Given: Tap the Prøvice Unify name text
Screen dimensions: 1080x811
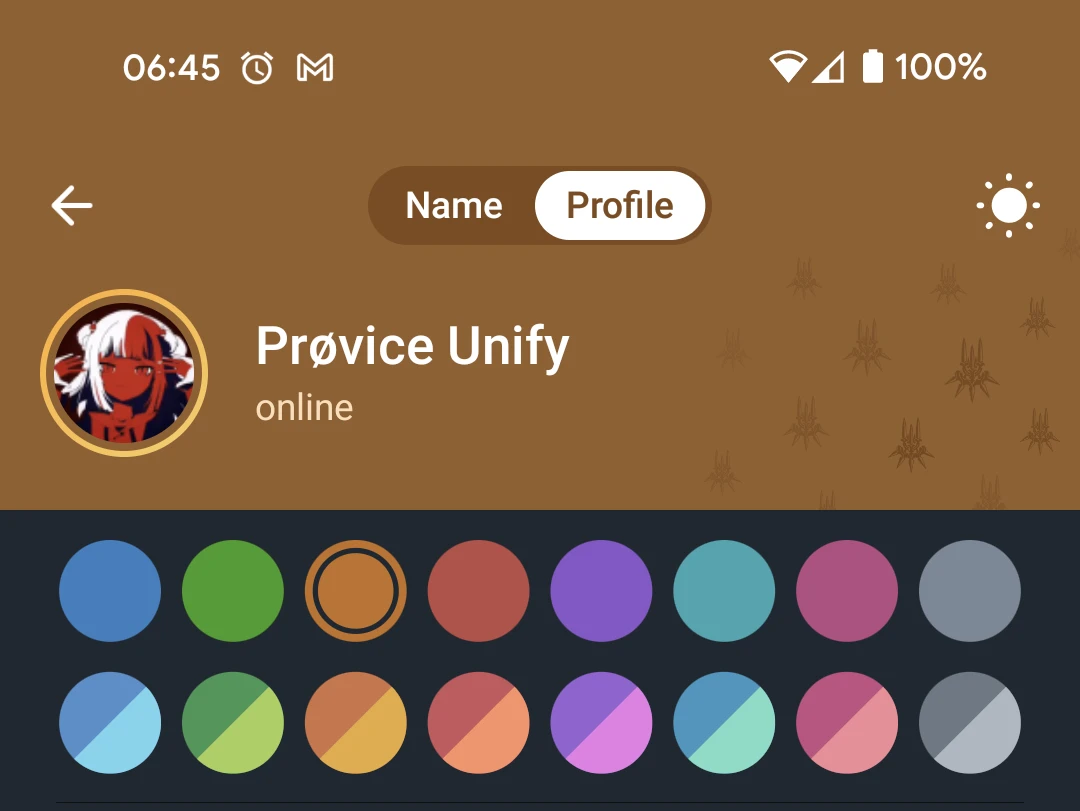Looking at the screenshot, I should (x=413, y=347).
